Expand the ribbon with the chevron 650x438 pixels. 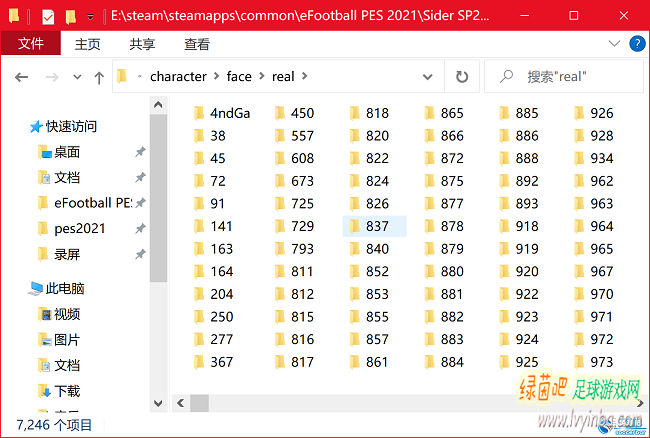pos(614,43)
